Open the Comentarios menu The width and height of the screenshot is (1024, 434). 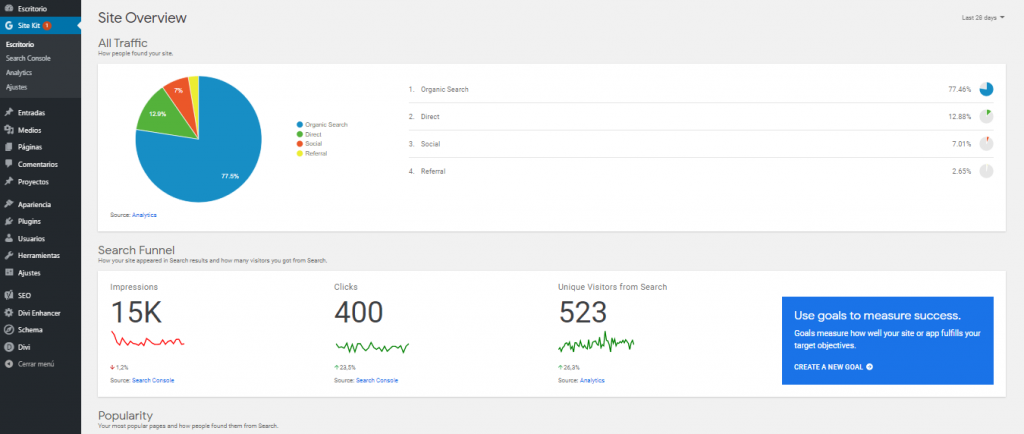click(40, 164)
